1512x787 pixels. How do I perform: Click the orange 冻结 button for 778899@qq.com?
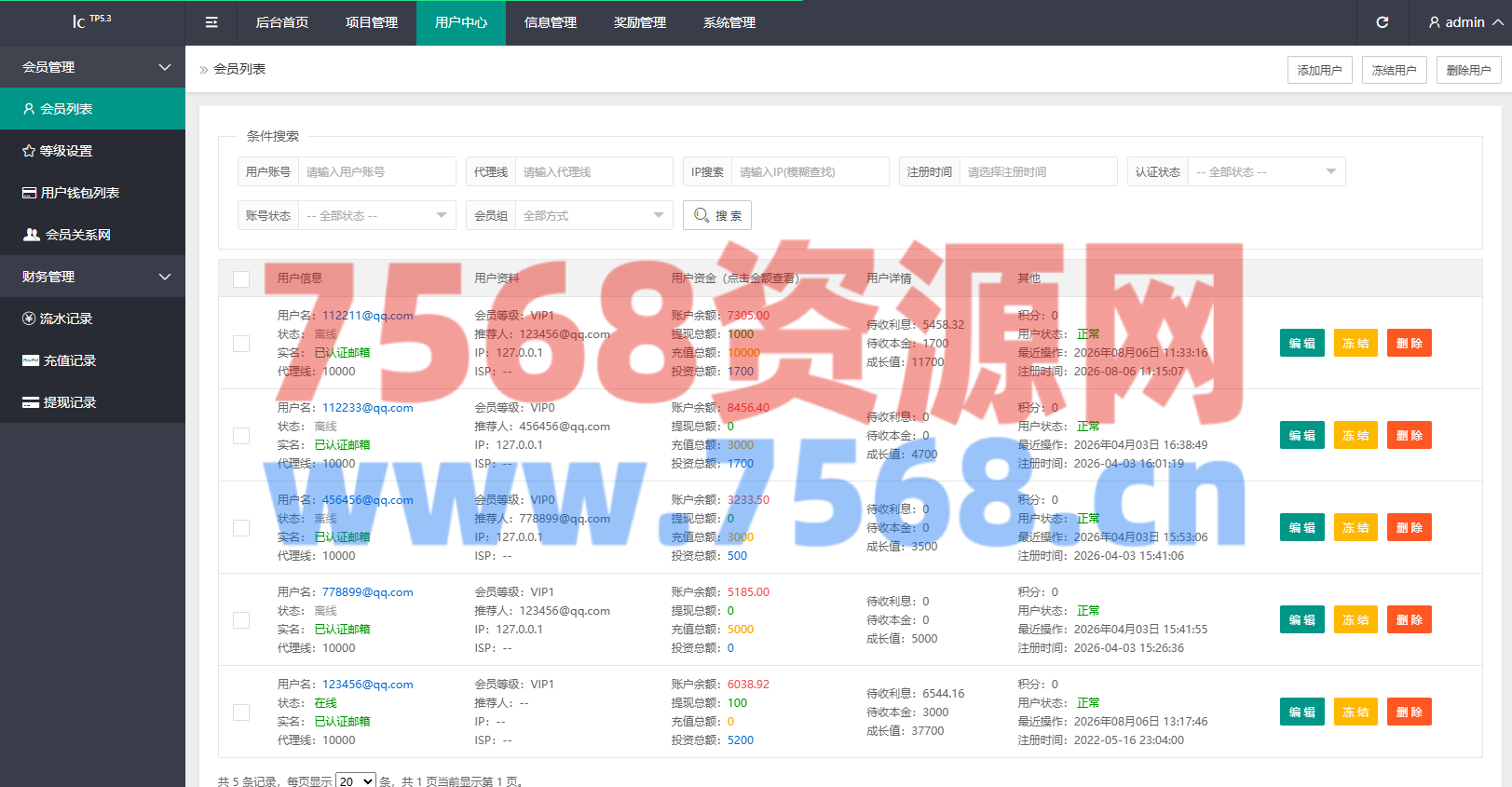pos(1355,620)
